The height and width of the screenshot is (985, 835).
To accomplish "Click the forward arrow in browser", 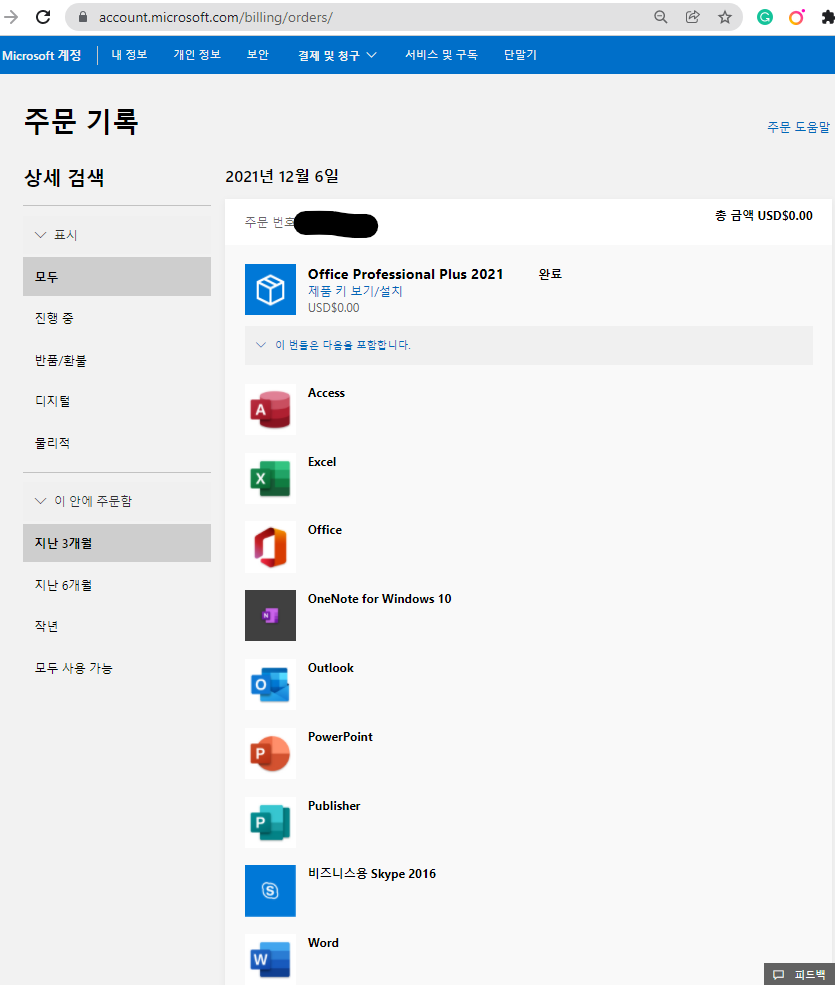I will [11, 17].
